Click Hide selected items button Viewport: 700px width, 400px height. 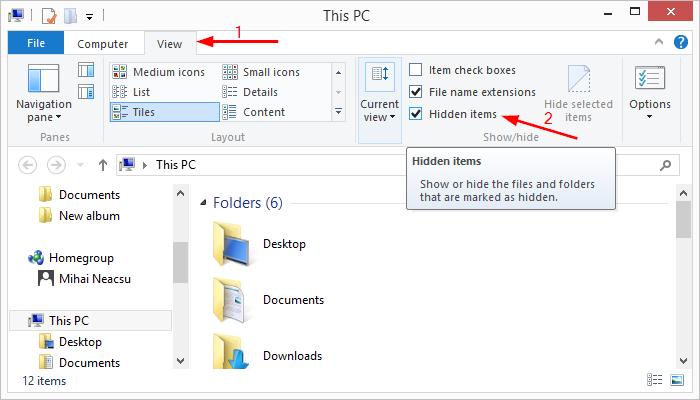pos(578,94)
